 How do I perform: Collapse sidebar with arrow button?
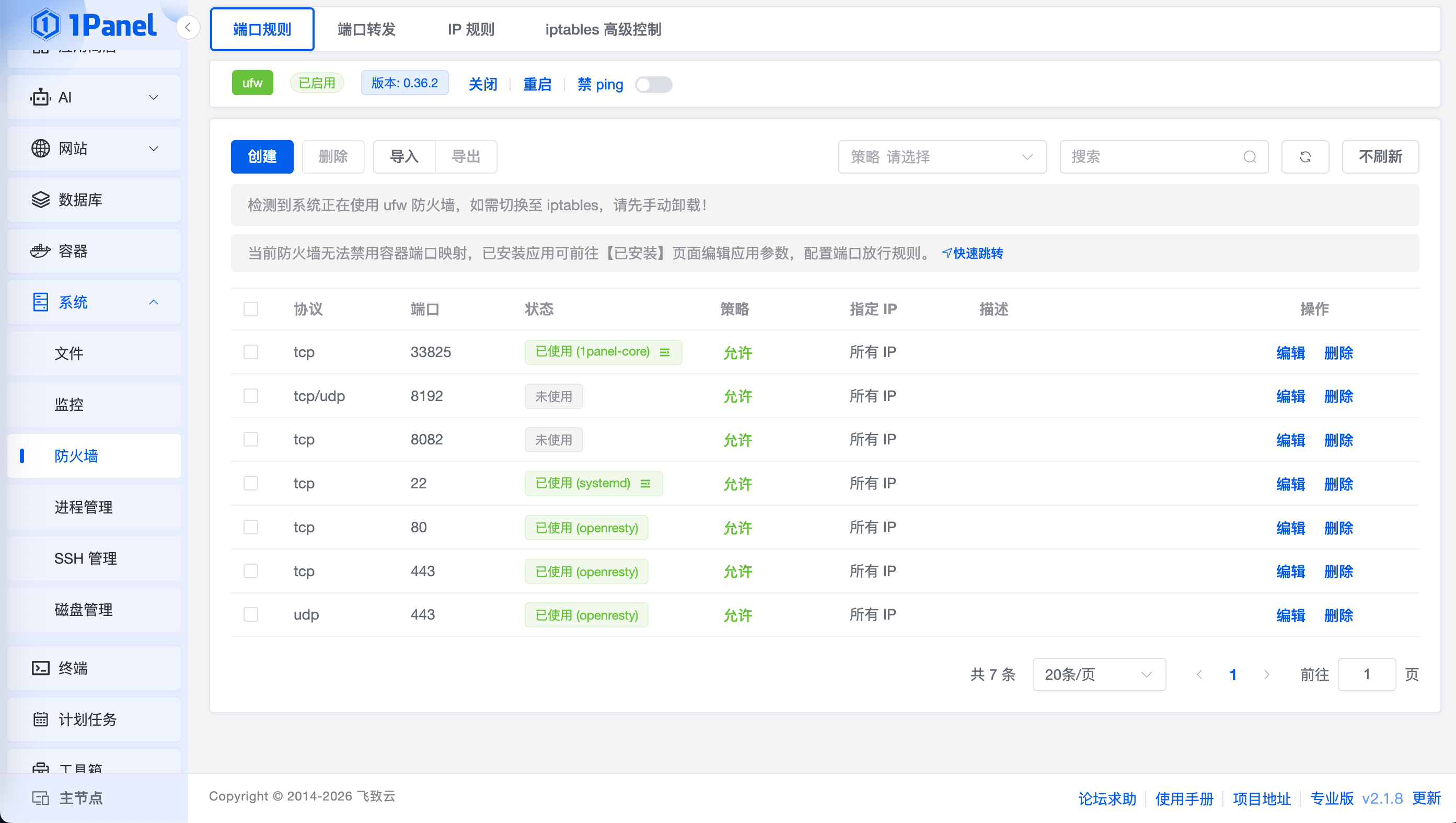click(188, 27)
